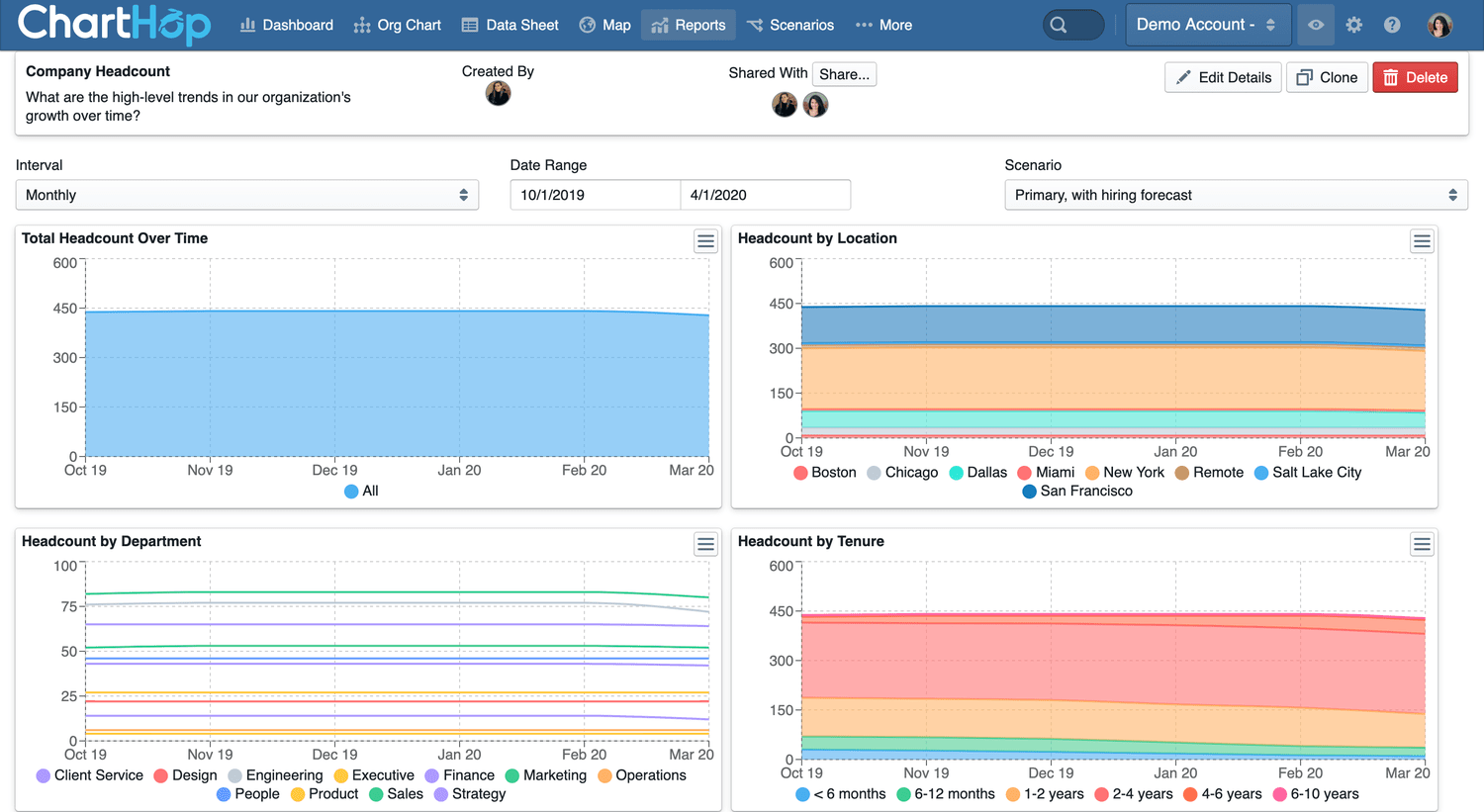Expand the Interval dropdown set to Monthly

pos(247,195)
